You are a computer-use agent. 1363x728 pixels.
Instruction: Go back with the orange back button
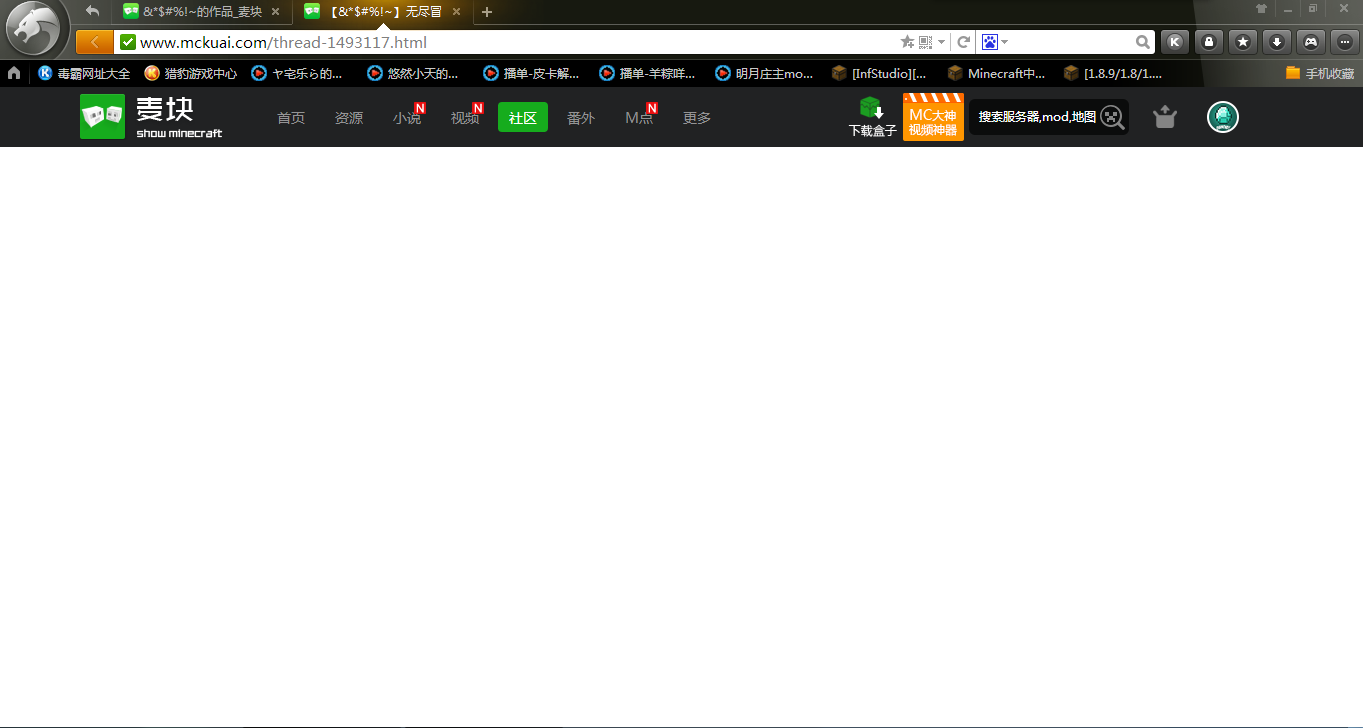tap(94, 42)
